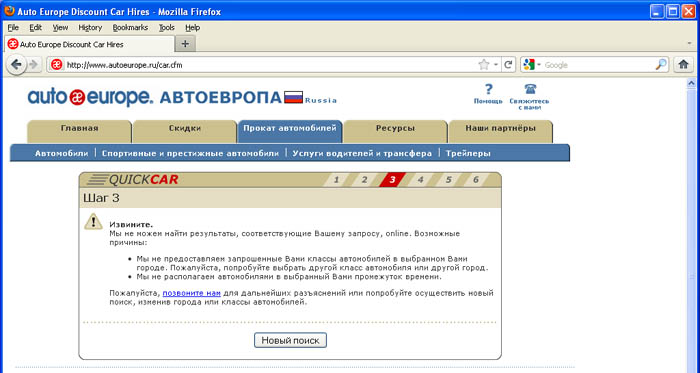Reload the page with the refresh icon
Viewport: 700px width, 373px height.
tap(508, 65)
